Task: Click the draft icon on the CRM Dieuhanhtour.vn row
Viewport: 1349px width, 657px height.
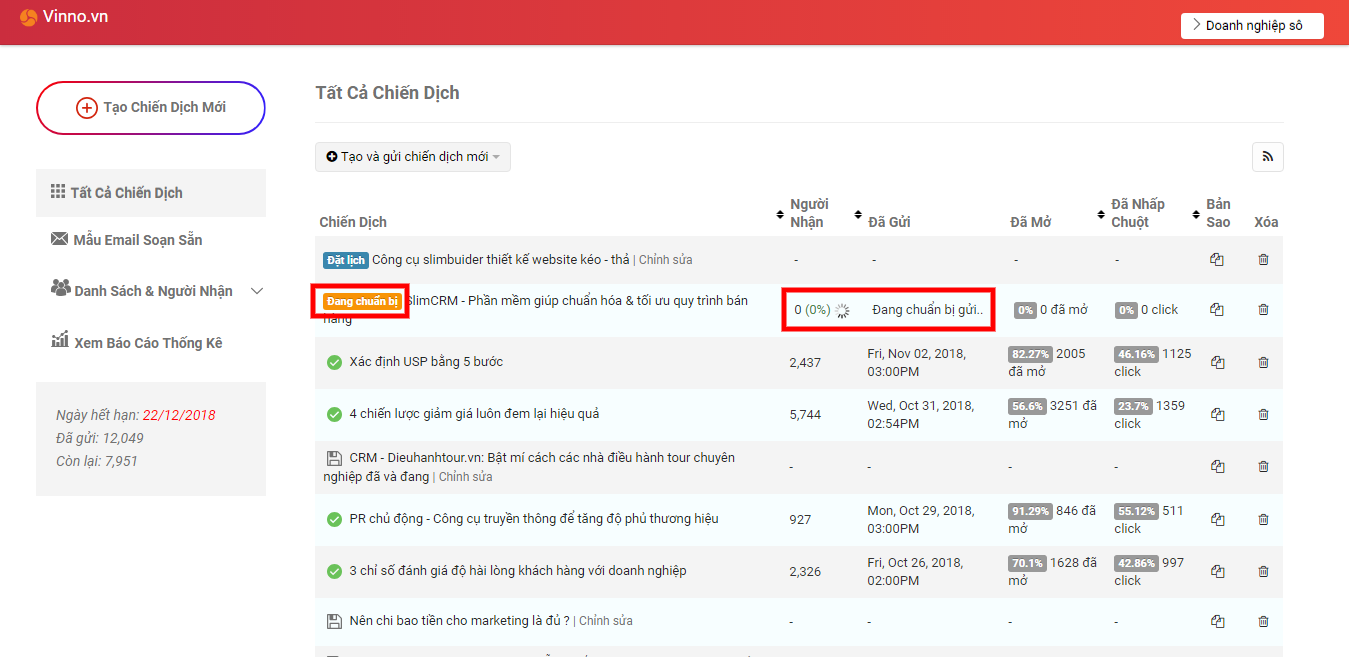Action: point(333,456)
